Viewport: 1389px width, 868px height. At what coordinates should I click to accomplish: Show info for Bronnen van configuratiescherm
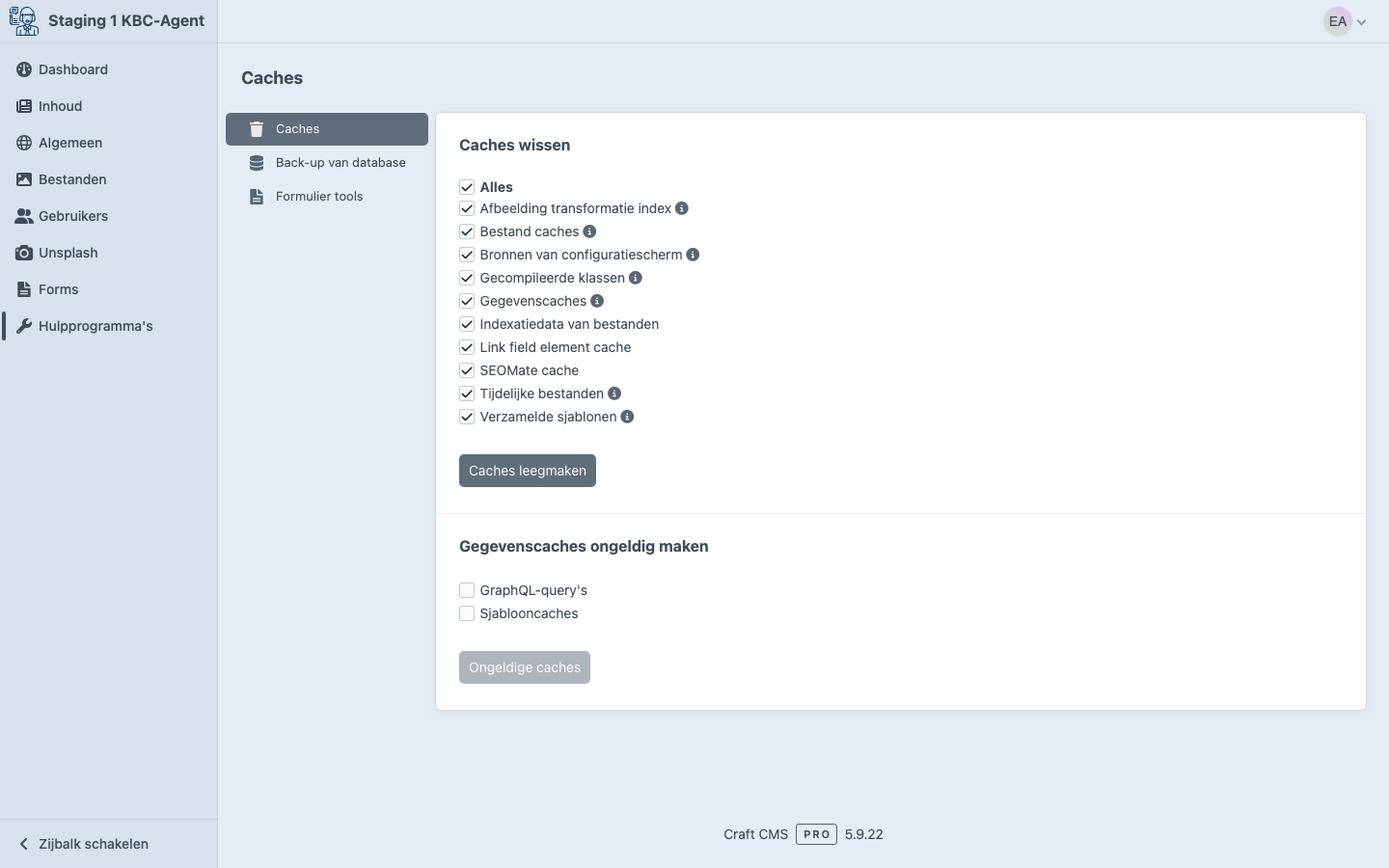click(693, 255)
